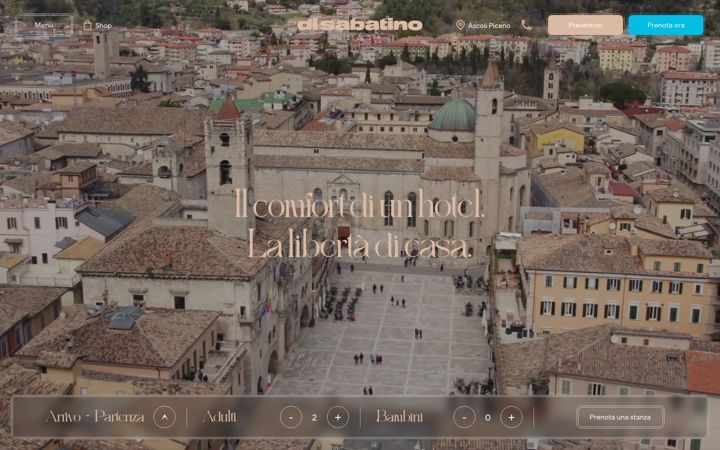Screen dimensions: 720x450
Task: Increase the Bambini count with plus
Action: [x=511, y=417]
